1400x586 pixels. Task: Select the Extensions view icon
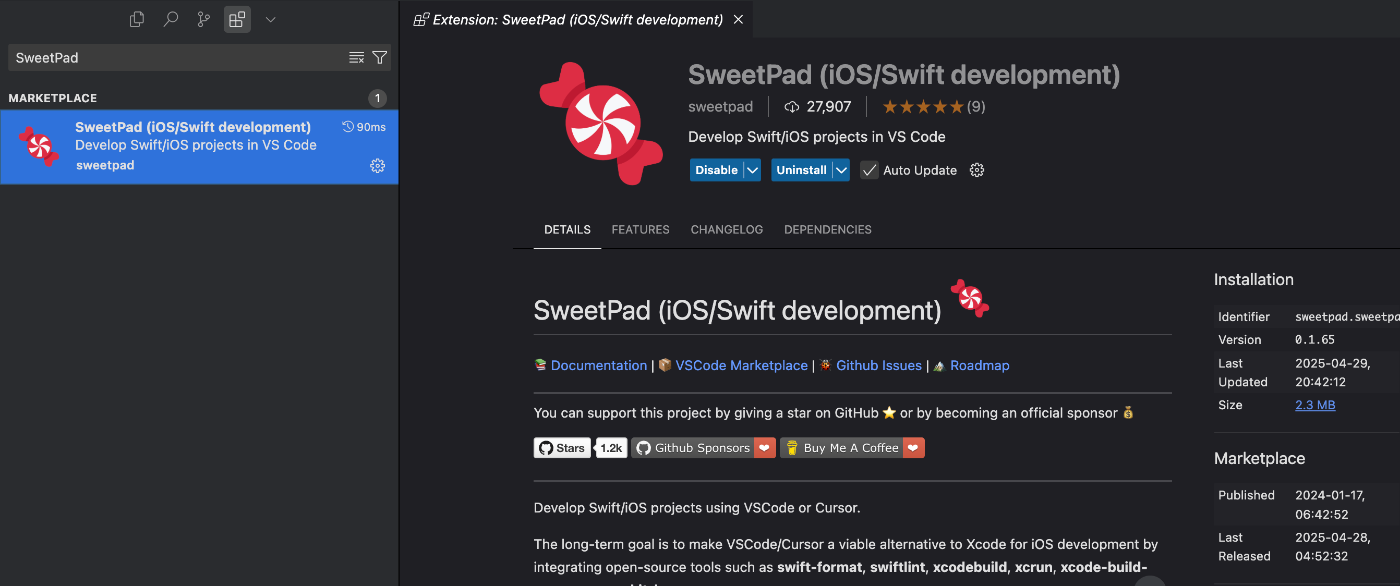pos(237,19)
